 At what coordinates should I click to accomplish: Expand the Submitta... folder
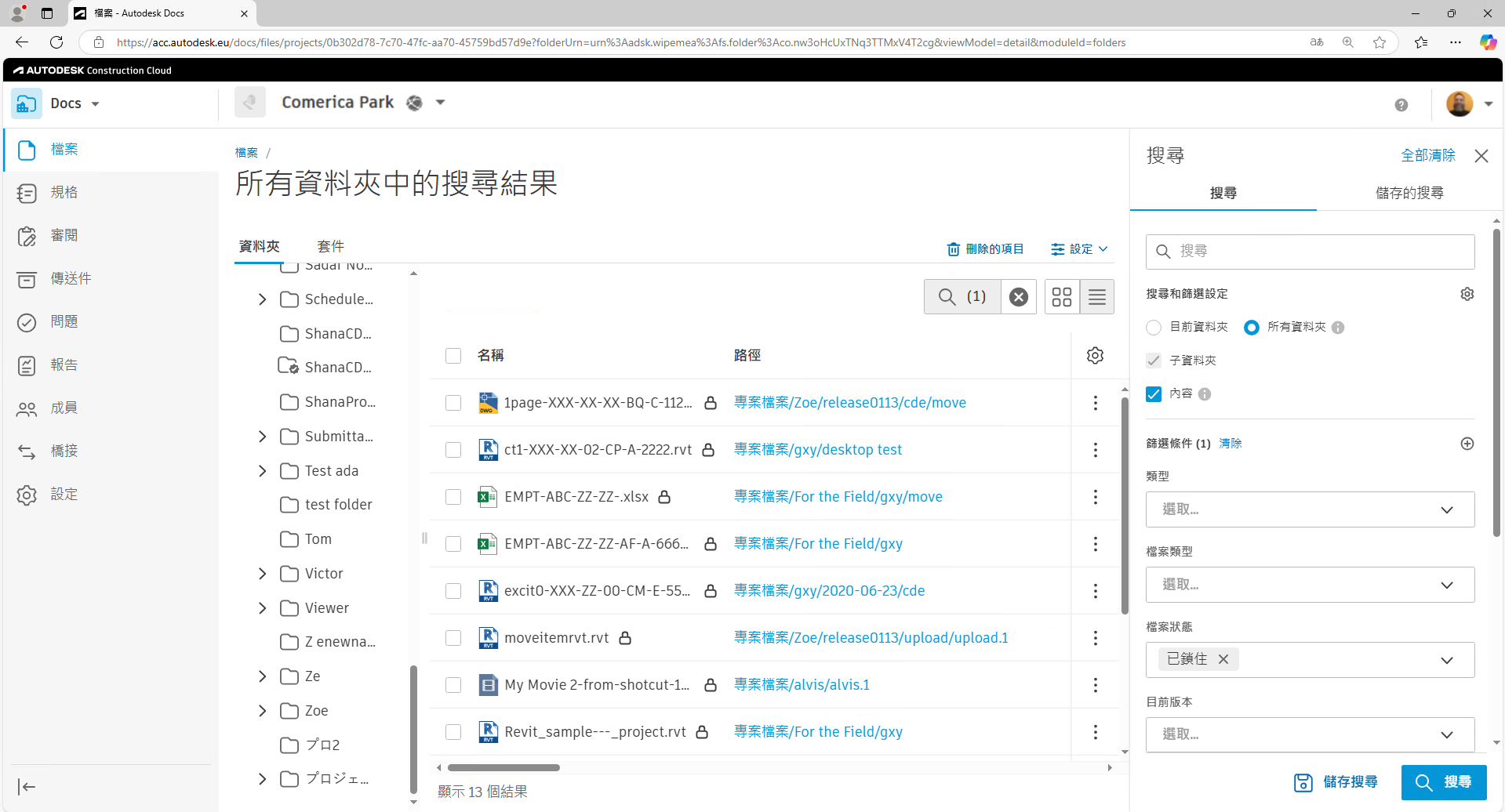263,437
